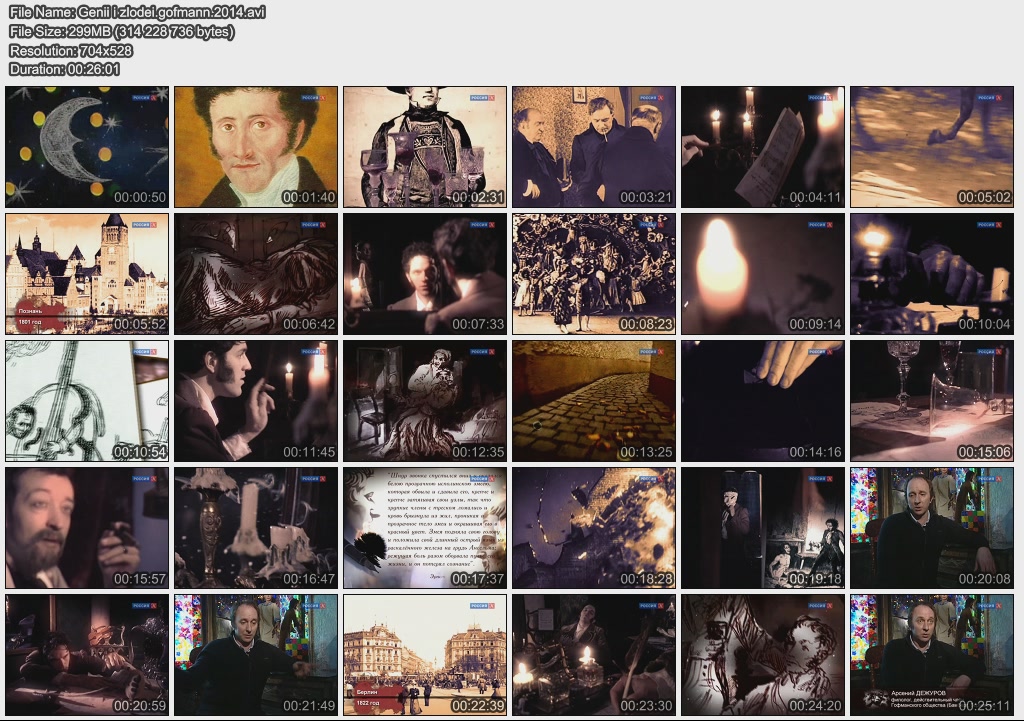The width and height of the screenshot is (1024, 721).
Task: Click the cobblestone street thumbnail at 00:13:25
Action: 594,401
